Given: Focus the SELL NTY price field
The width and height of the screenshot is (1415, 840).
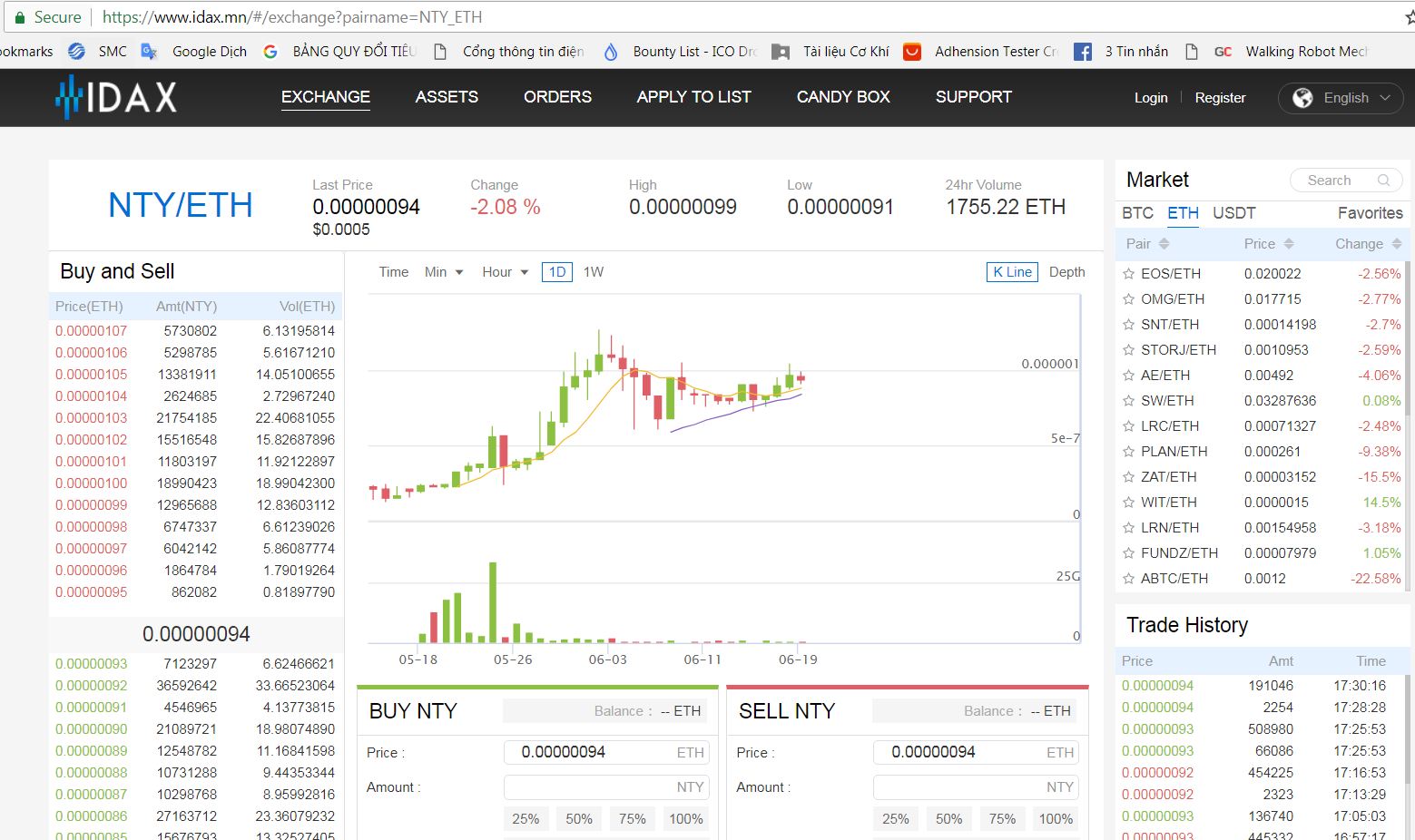Looking at the screenshot, I should (x=976, y=753).
